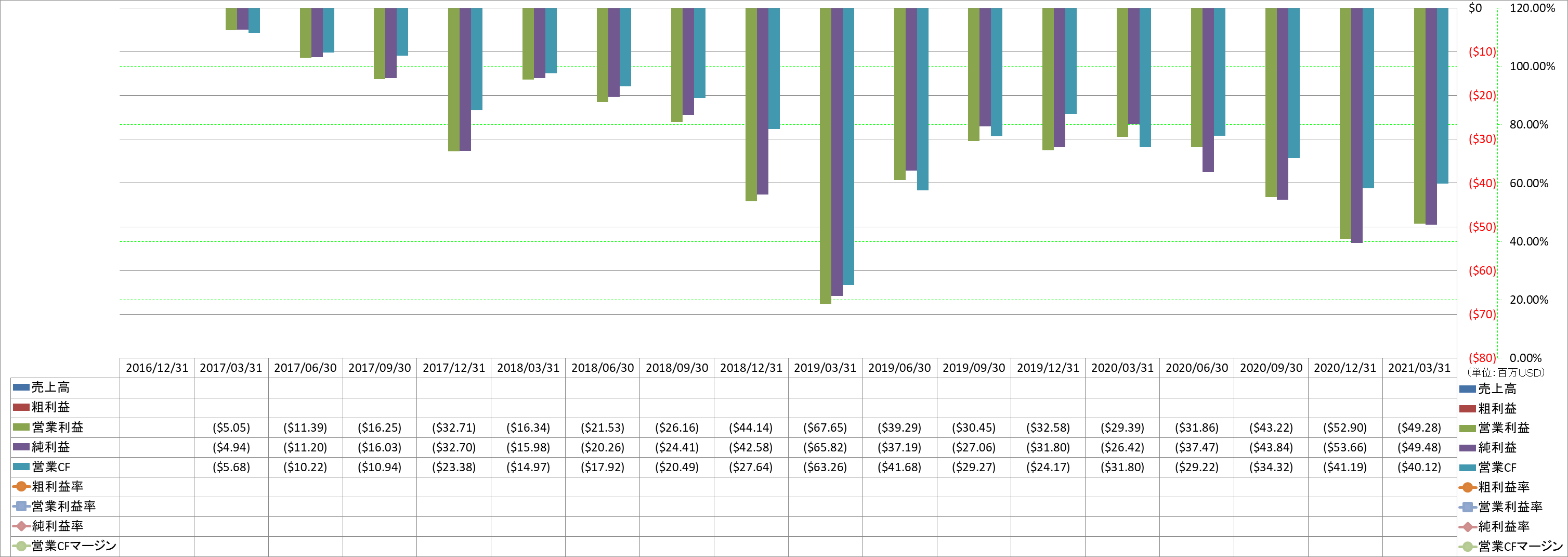This screenshot has width=1568, height=557.
Task: Click operating income value ($52.90)
Action: [x=1345, y=428]
